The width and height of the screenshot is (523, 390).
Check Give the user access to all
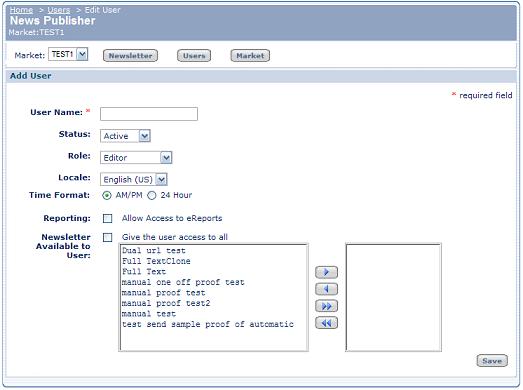[x=107, y=238]
